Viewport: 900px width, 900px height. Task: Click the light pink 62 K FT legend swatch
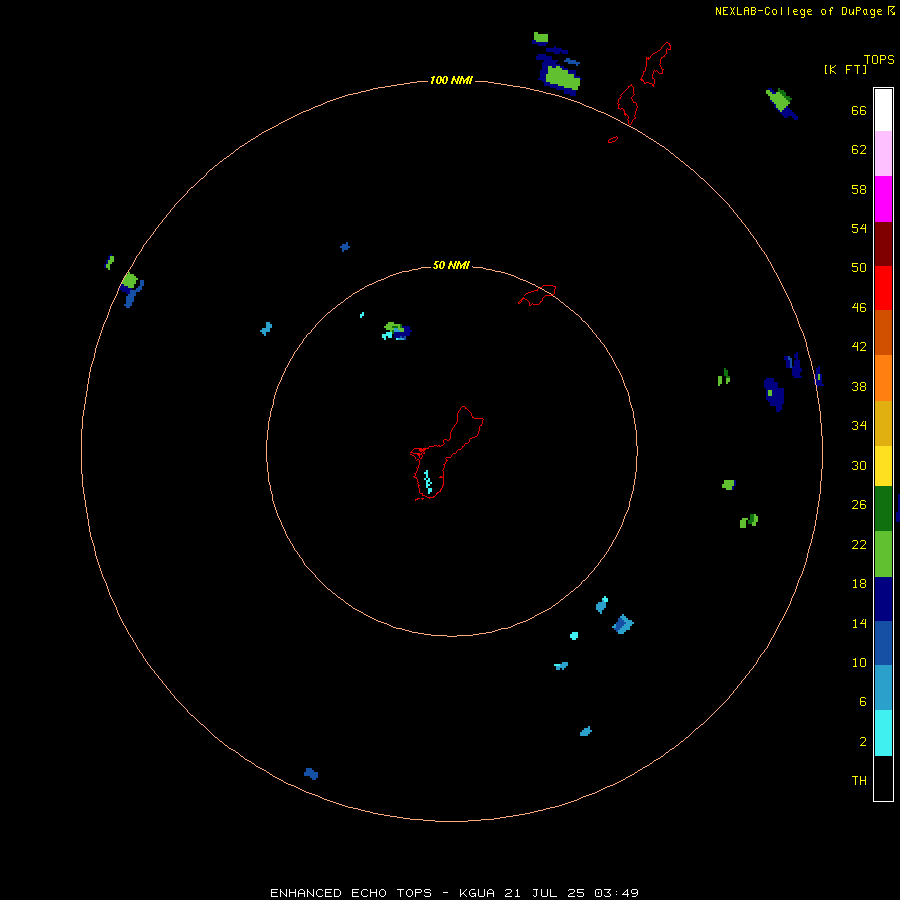tap(883, 153)
